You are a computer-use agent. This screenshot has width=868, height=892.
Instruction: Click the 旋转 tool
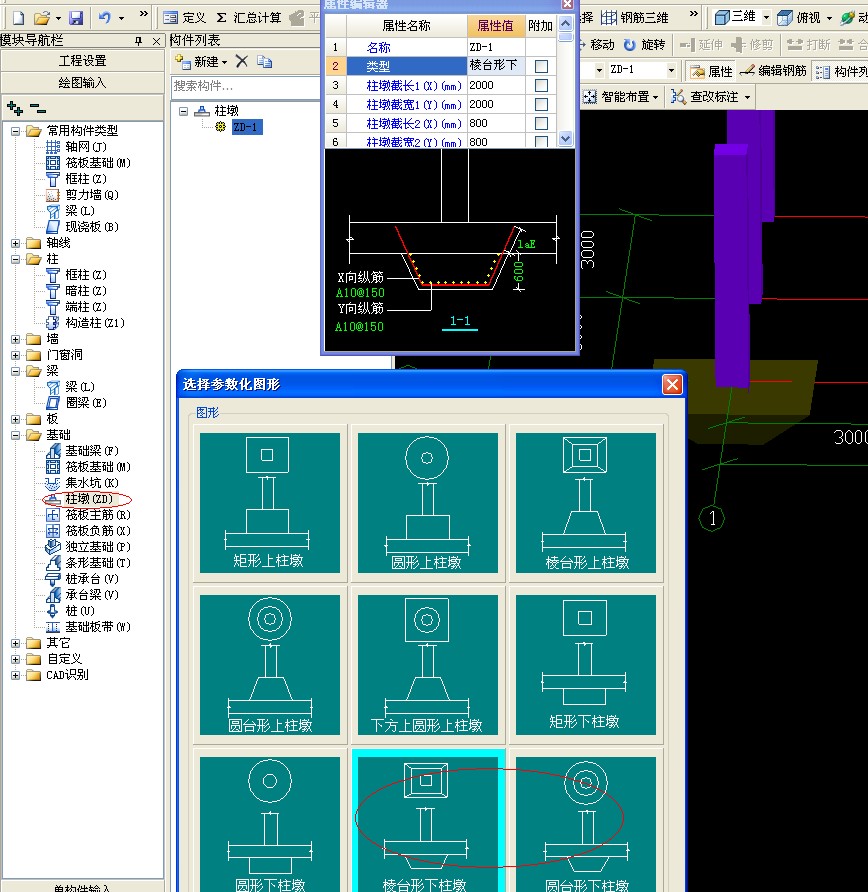point(644,44)
